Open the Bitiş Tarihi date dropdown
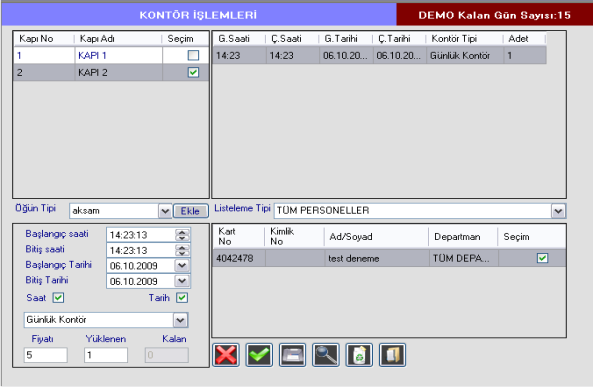The image size is (593, 387). pos(182,281)
